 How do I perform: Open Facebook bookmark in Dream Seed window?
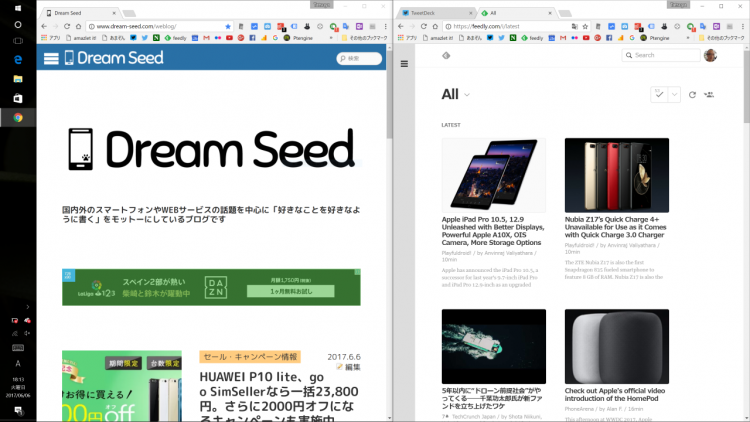252,38
